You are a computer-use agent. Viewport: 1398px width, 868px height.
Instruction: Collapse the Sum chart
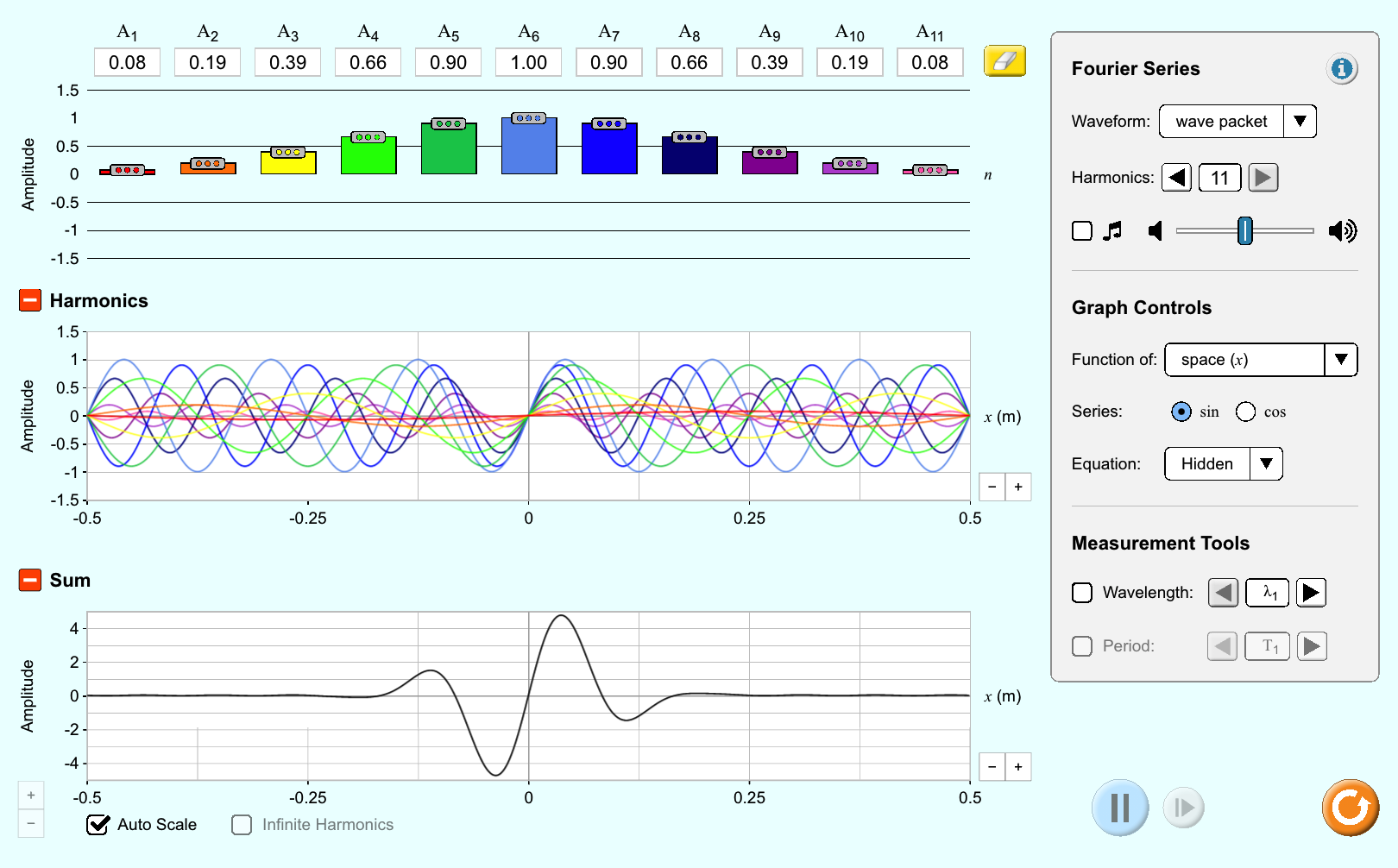click(x=30, y=580)
